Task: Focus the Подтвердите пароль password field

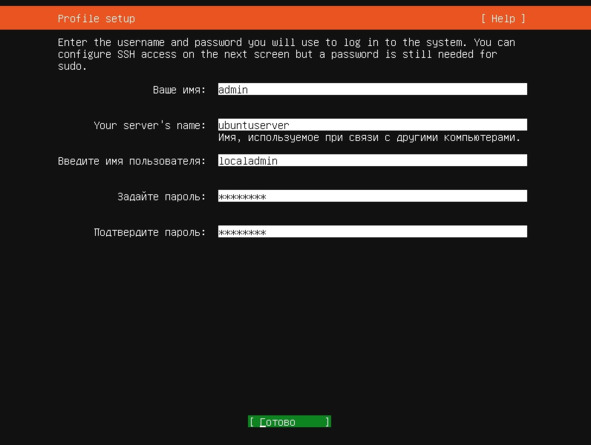Action: pyautogui.click(x=372, y=231)
